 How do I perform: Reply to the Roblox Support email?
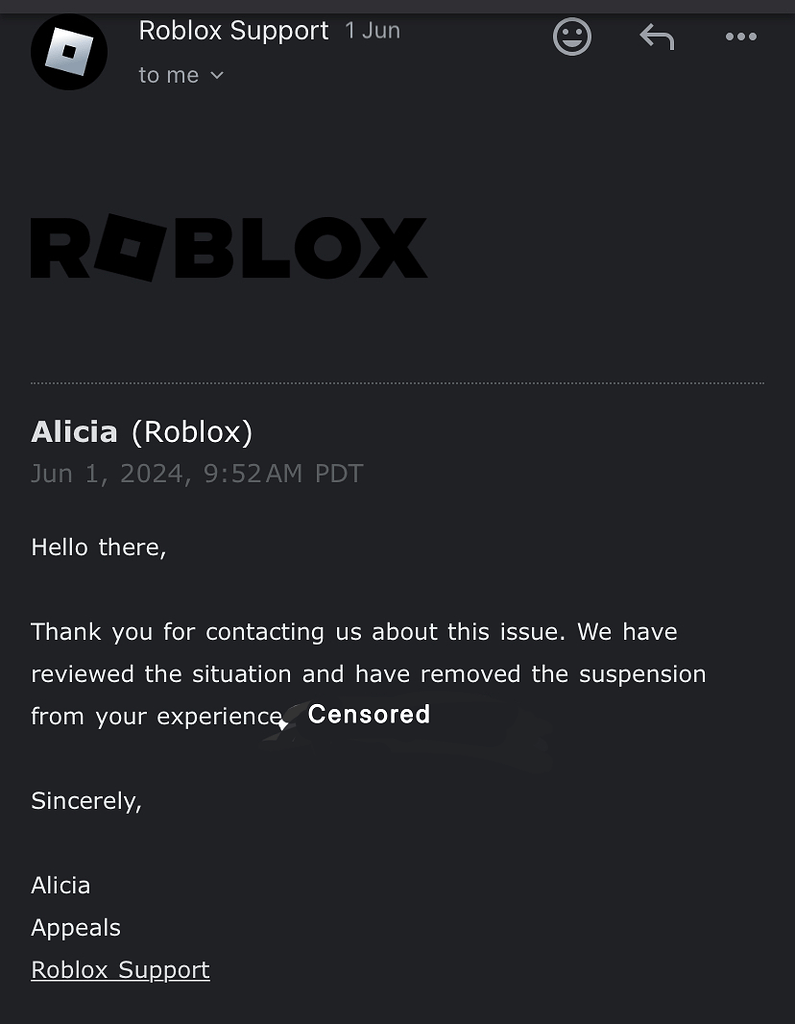coord(657,37)
